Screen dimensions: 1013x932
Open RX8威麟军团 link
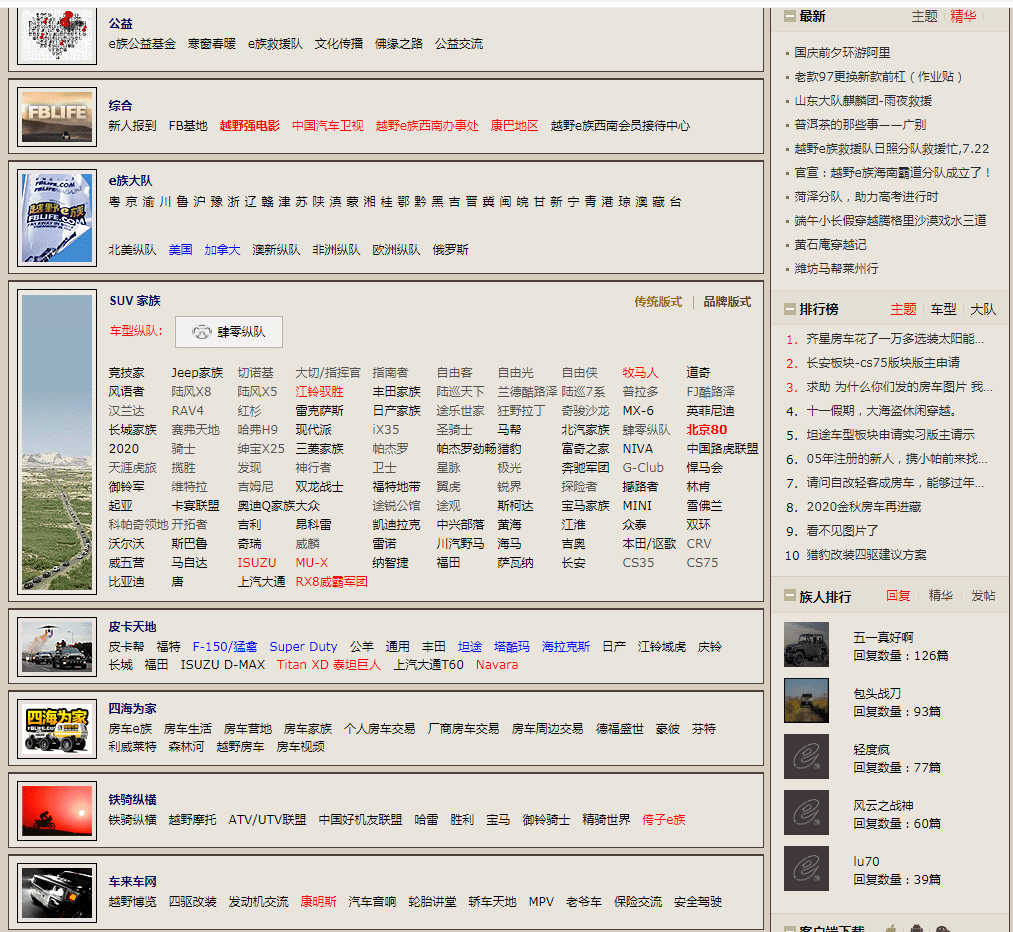(x=331, y=581)
